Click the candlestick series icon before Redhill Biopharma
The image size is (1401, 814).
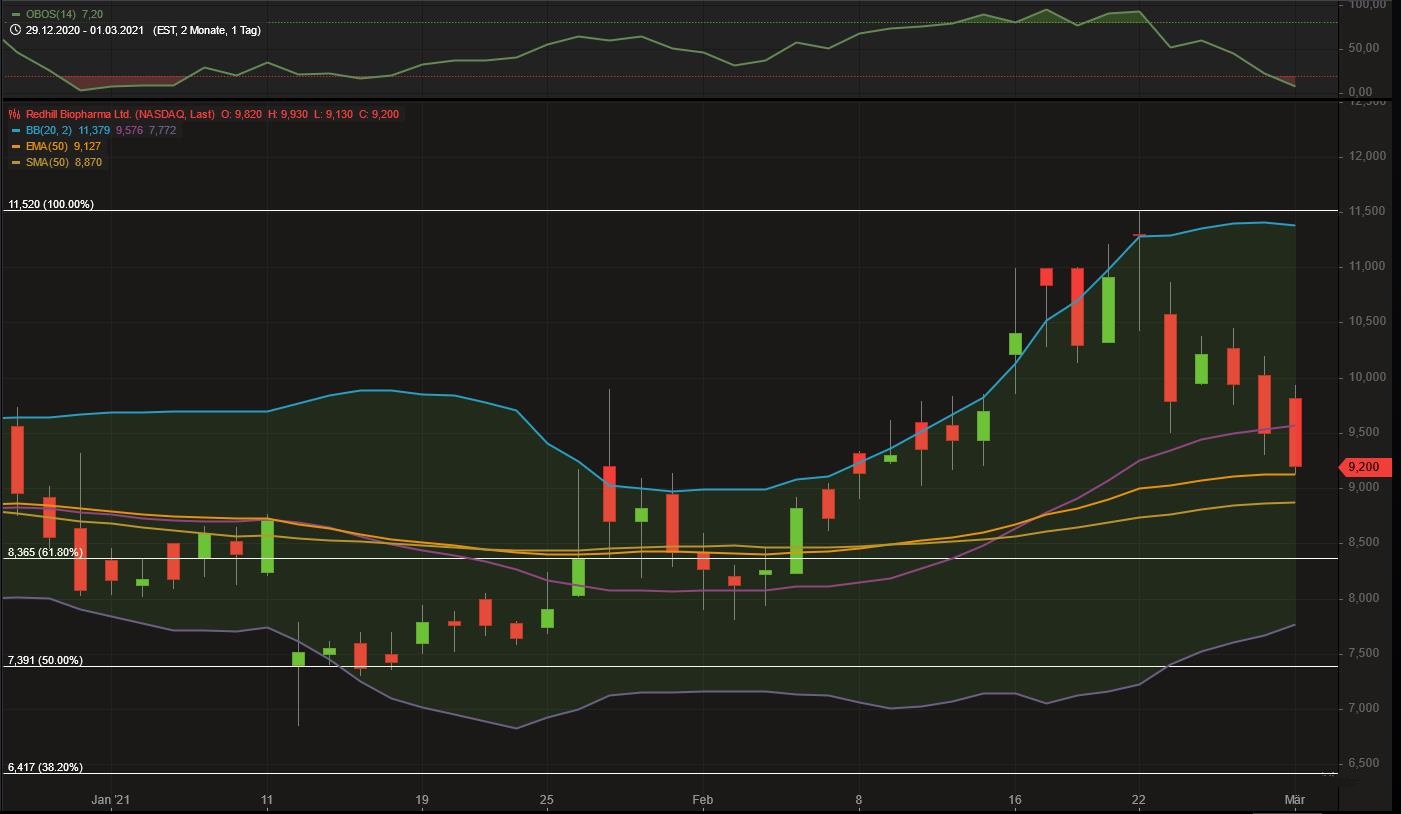[x=15, y=114]
